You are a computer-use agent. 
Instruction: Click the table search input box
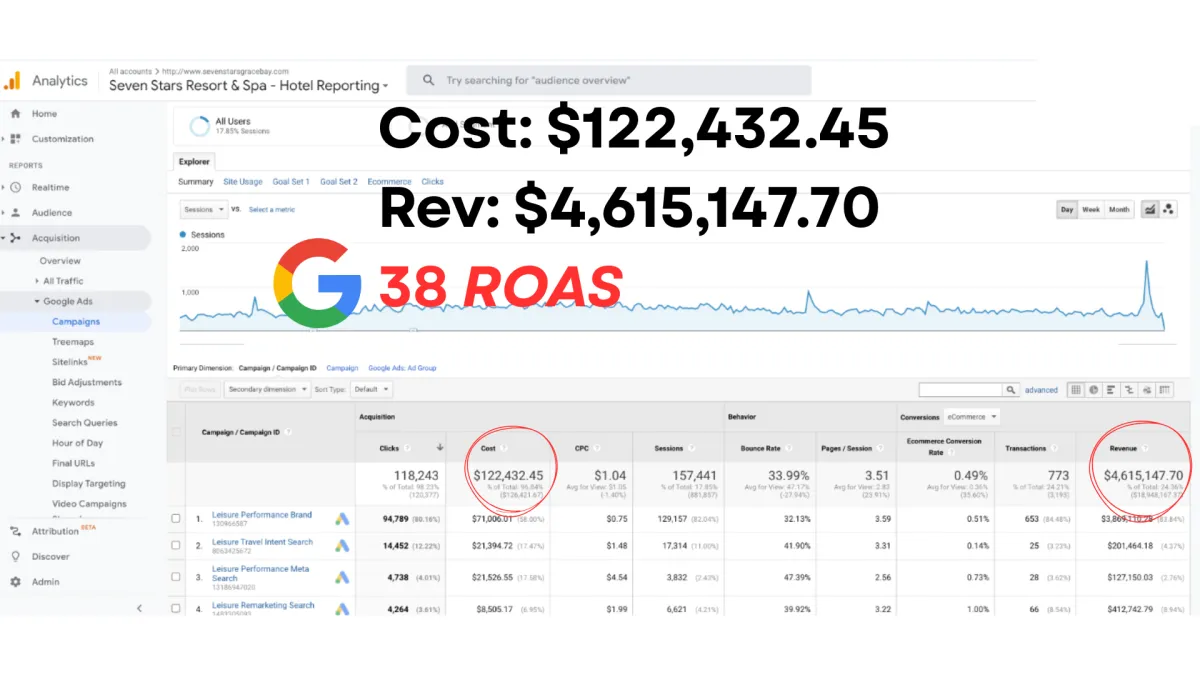point(960,390)
